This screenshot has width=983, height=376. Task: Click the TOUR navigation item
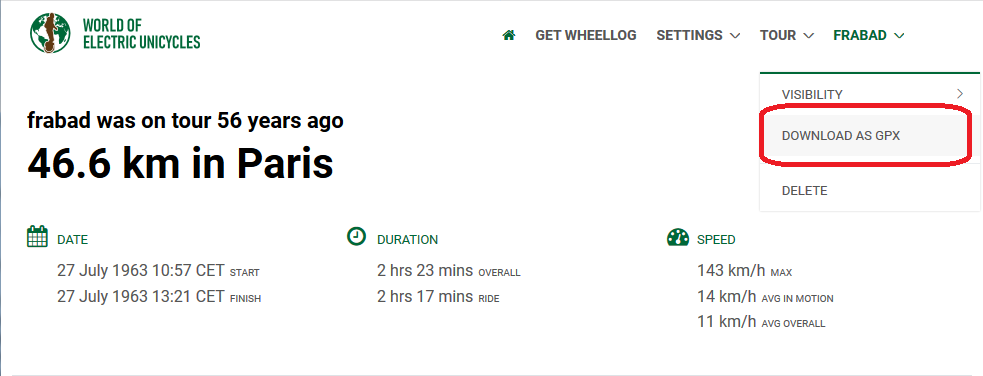point(778,35)
